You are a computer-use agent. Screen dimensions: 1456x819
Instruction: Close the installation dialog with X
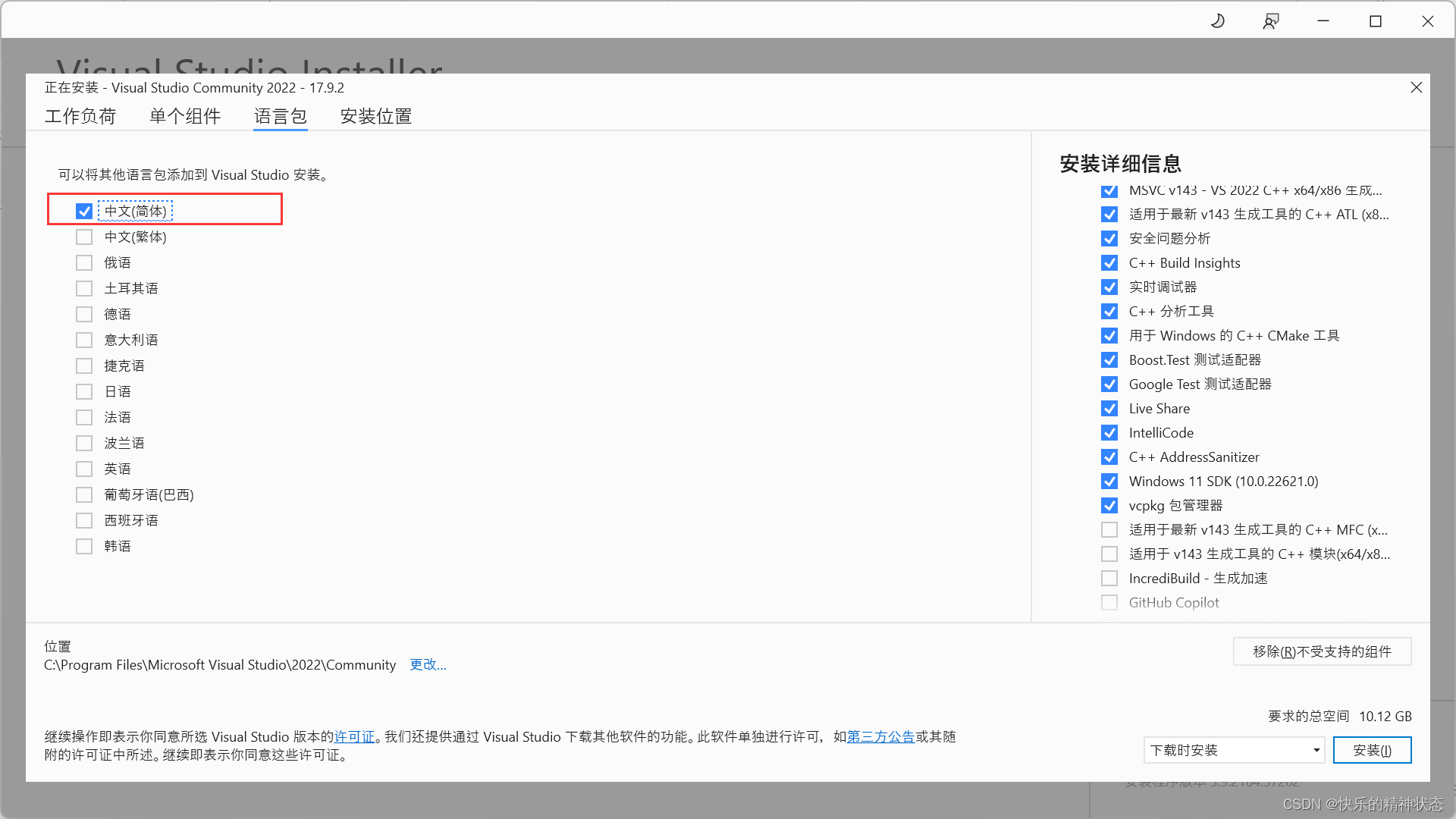coord(1416,87)
